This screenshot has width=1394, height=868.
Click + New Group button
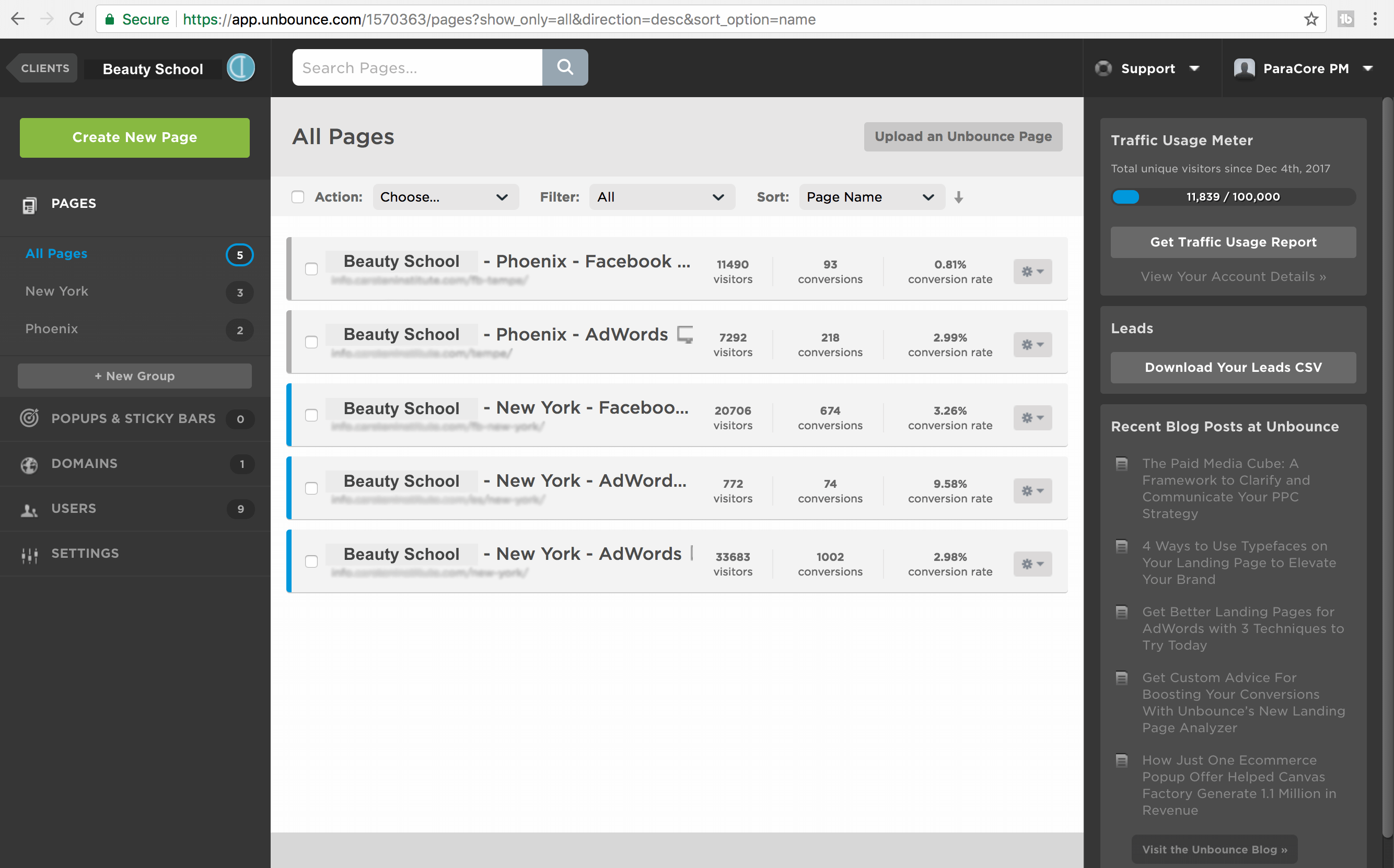(x=135, y=376)
